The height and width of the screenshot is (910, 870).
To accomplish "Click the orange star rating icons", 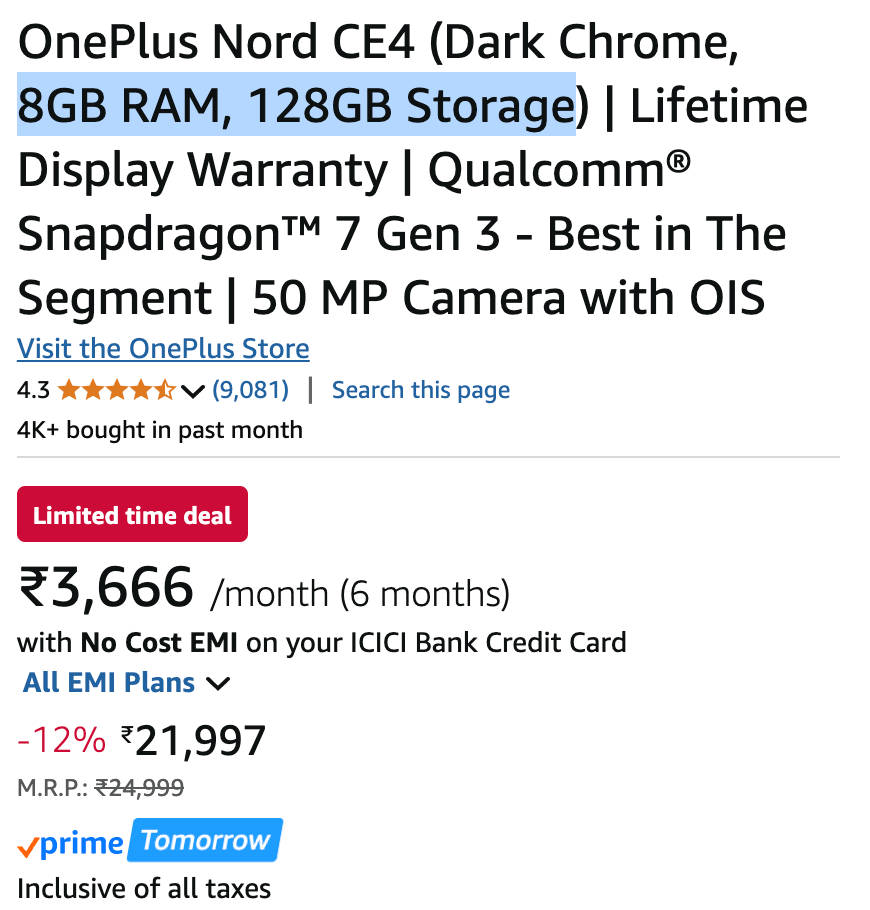I will pos(116,390).
